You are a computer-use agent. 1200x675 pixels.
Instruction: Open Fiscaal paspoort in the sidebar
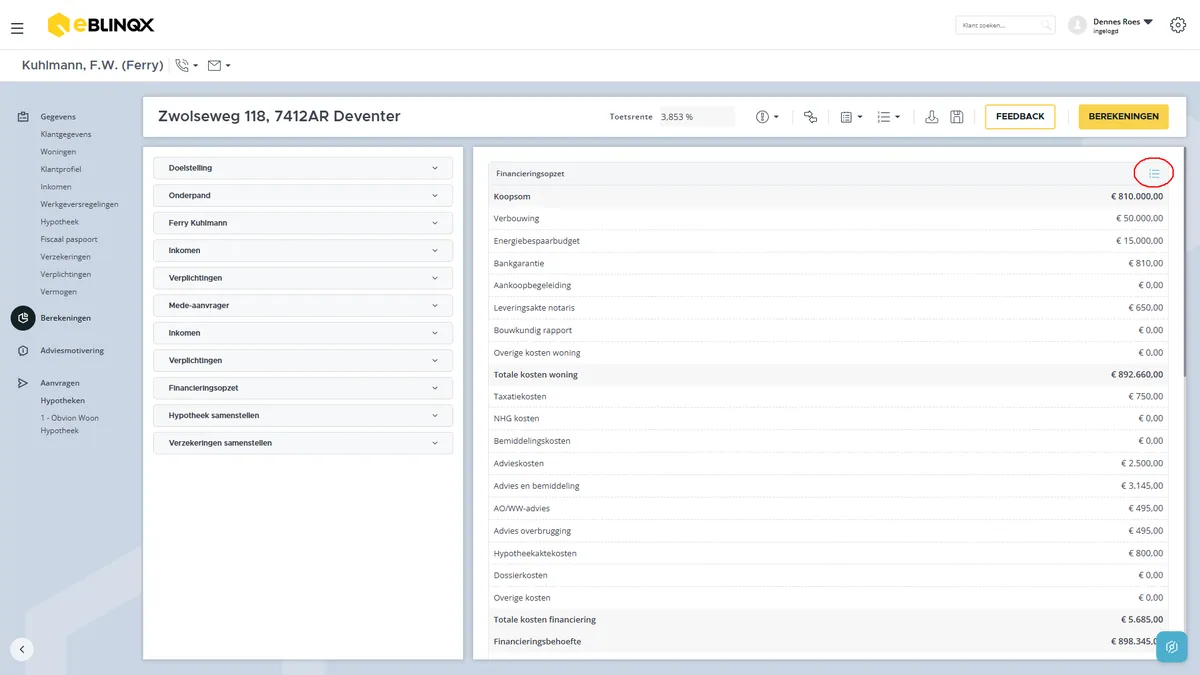click(x=69, y=239)
